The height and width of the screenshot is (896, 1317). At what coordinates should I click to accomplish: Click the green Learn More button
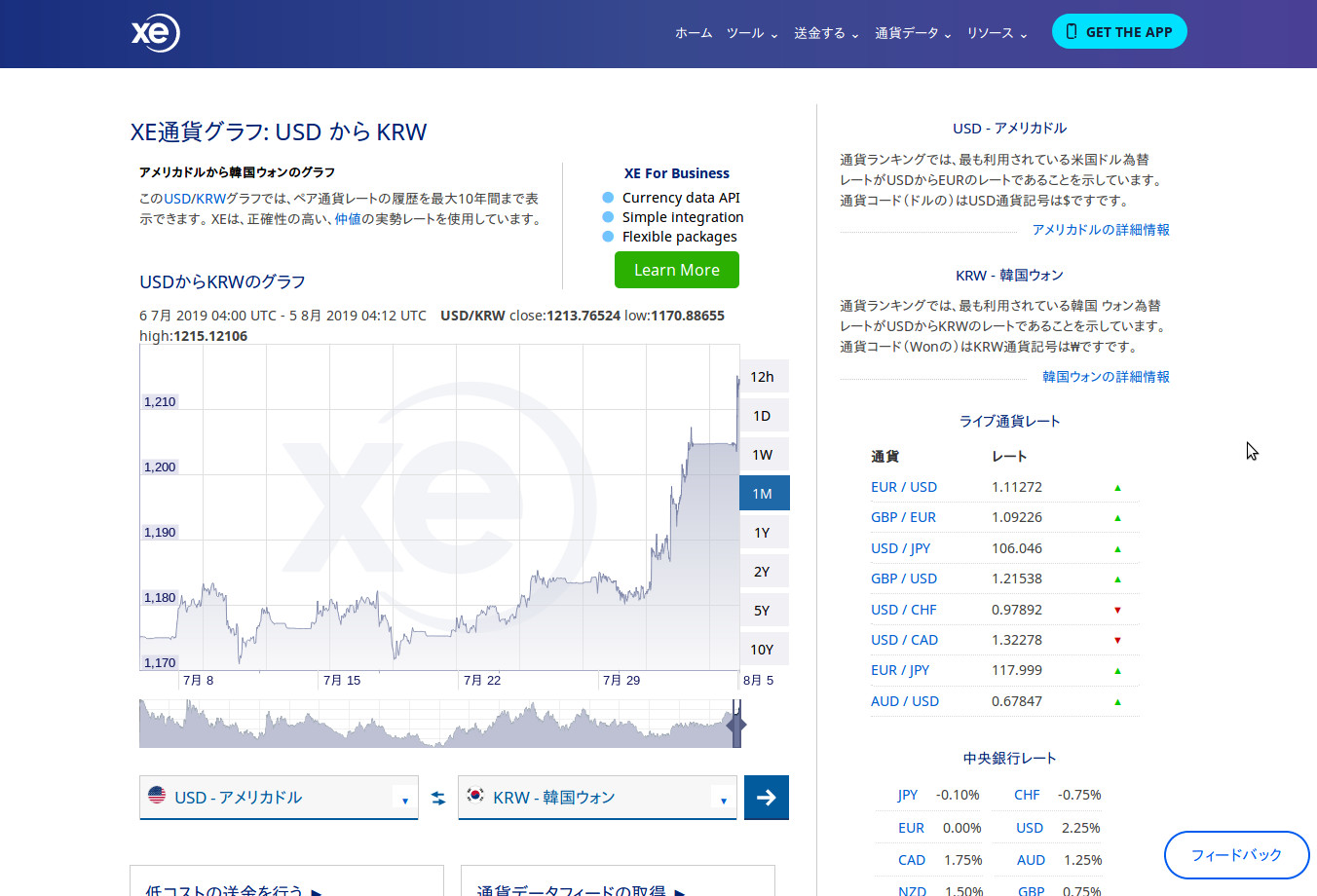[677, 270]
